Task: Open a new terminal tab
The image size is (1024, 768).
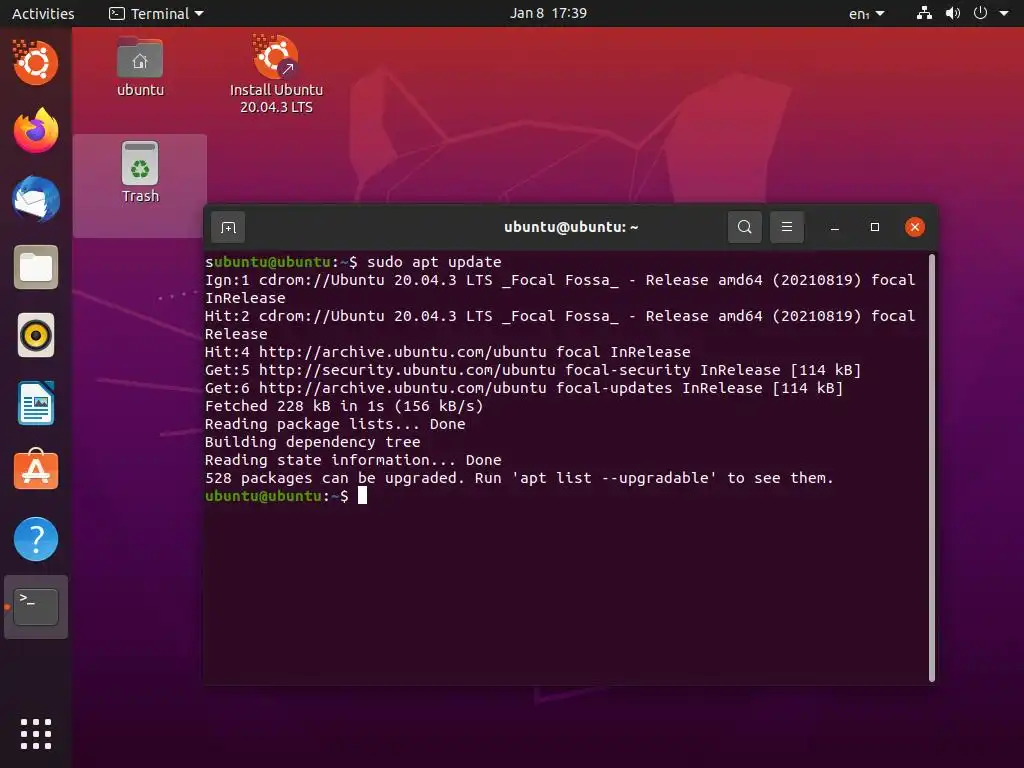Action: click(x=228, y=227)
